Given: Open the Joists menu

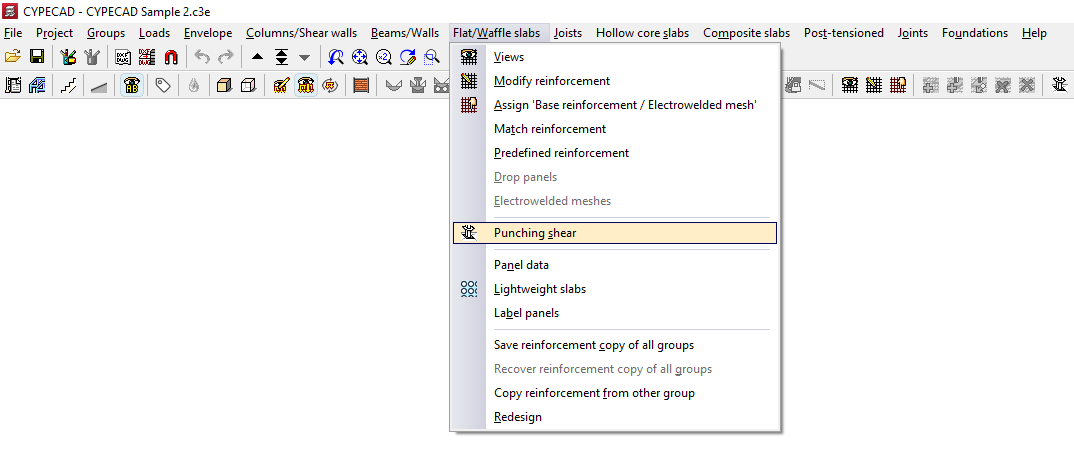Looking at the screenshot, I should (568, 33).
